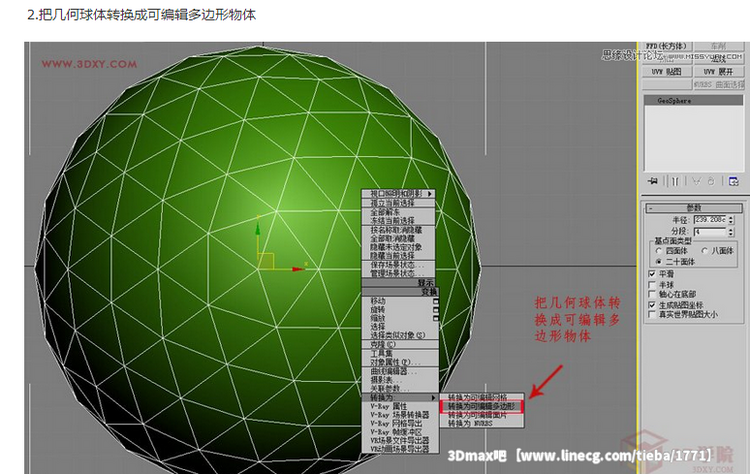Select the 二十面体 base type radio button
This screenshot has height=474, width=750.
coord(659,262)
